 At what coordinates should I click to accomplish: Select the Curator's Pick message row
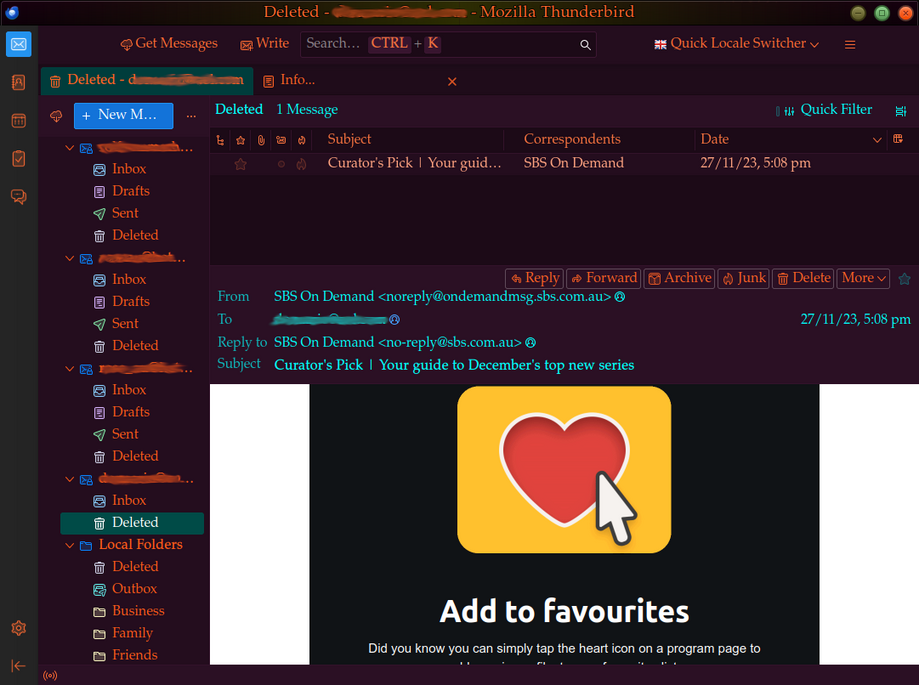[x=564, y=163]
